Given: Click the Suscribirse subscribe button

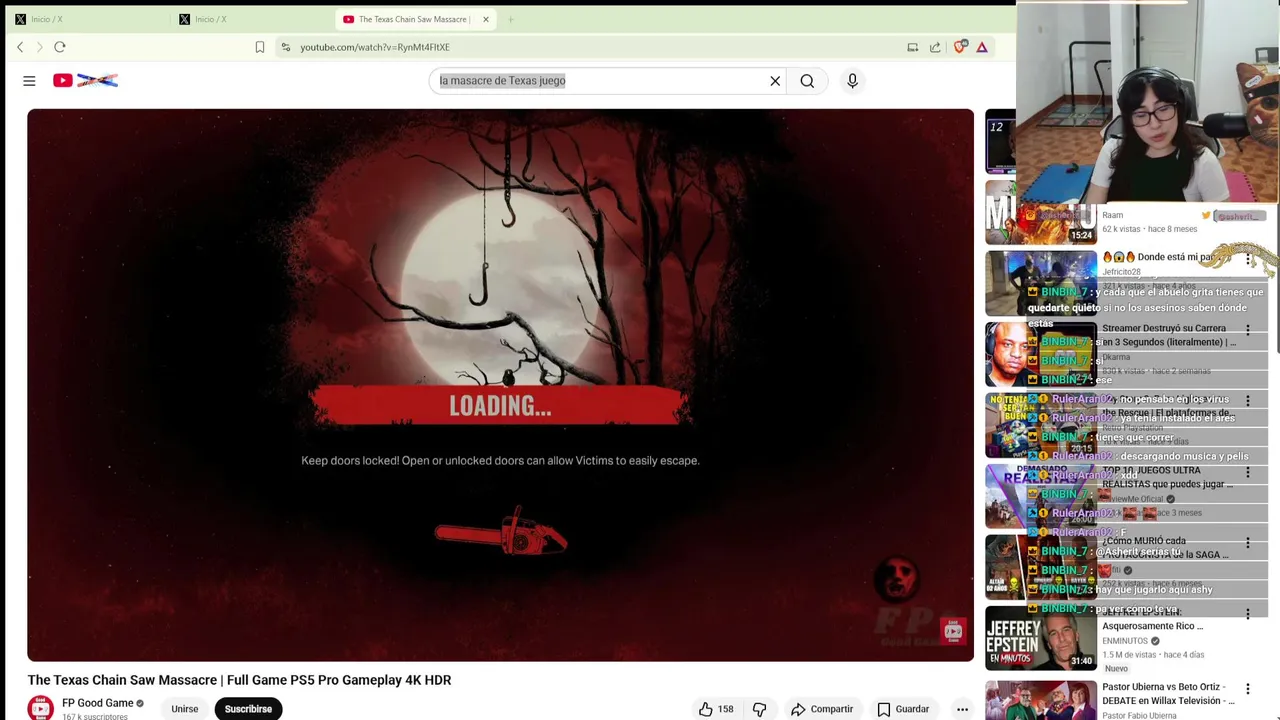Looking at the screenshot, I should coord(248,709).
